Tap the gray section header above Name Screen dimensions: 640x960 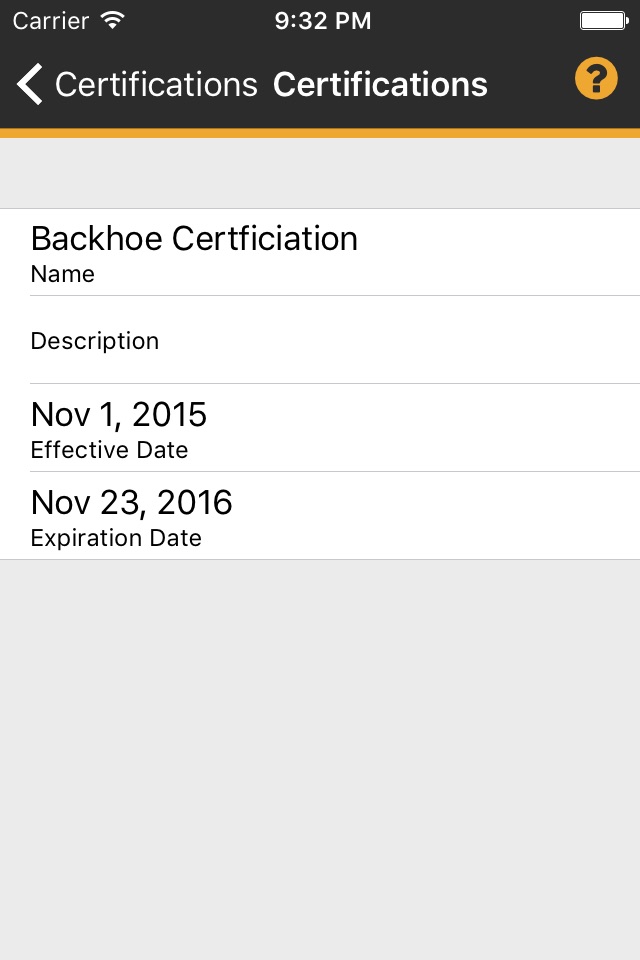click(320, 173)
